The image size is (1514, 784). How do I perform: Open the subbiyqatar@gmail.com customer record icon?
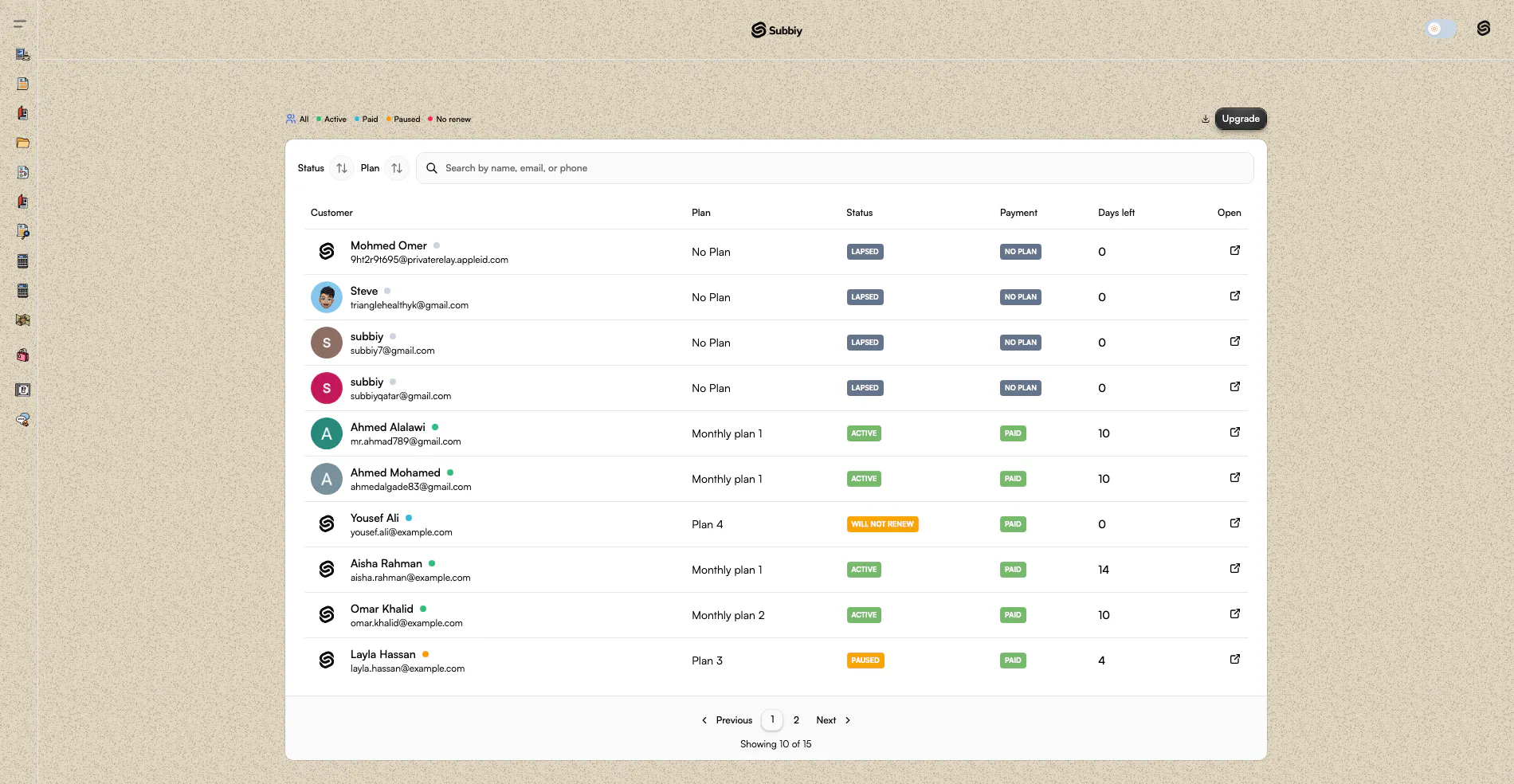[x=1234, y=386]
